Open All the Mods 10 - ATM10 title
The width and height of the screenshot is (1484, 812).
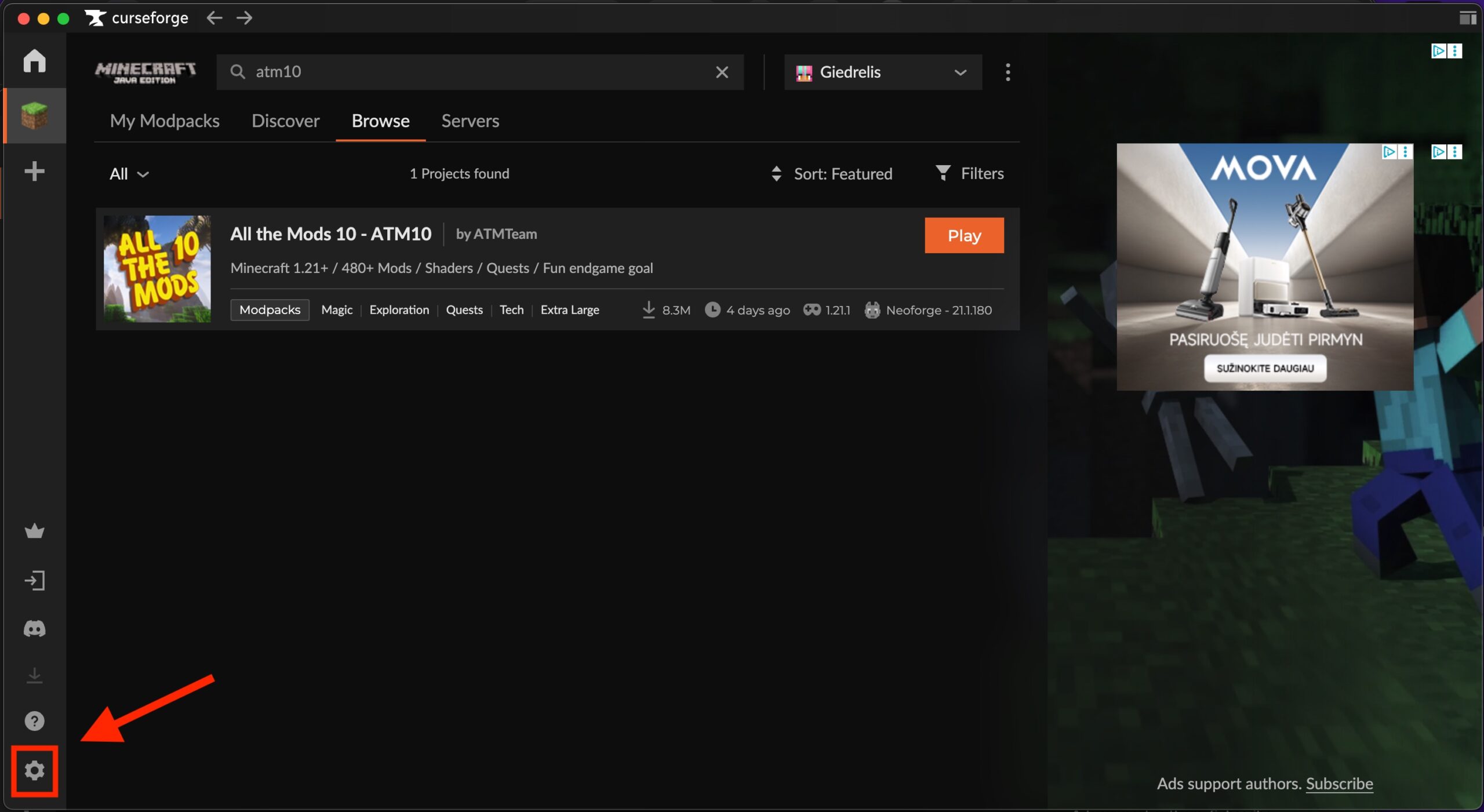331,234
